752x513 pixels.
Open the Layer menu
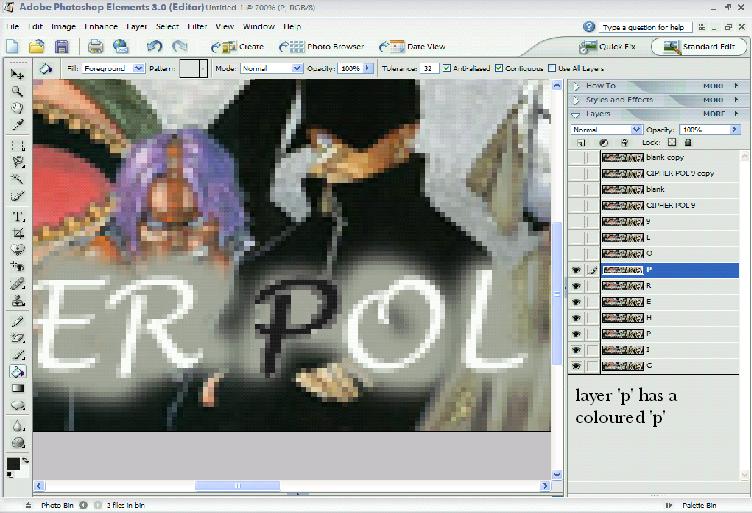tap(136, 27)
